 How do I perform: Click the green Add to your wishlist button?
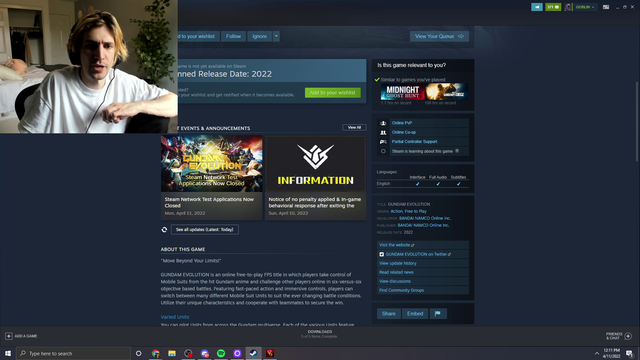pos(333,93)
